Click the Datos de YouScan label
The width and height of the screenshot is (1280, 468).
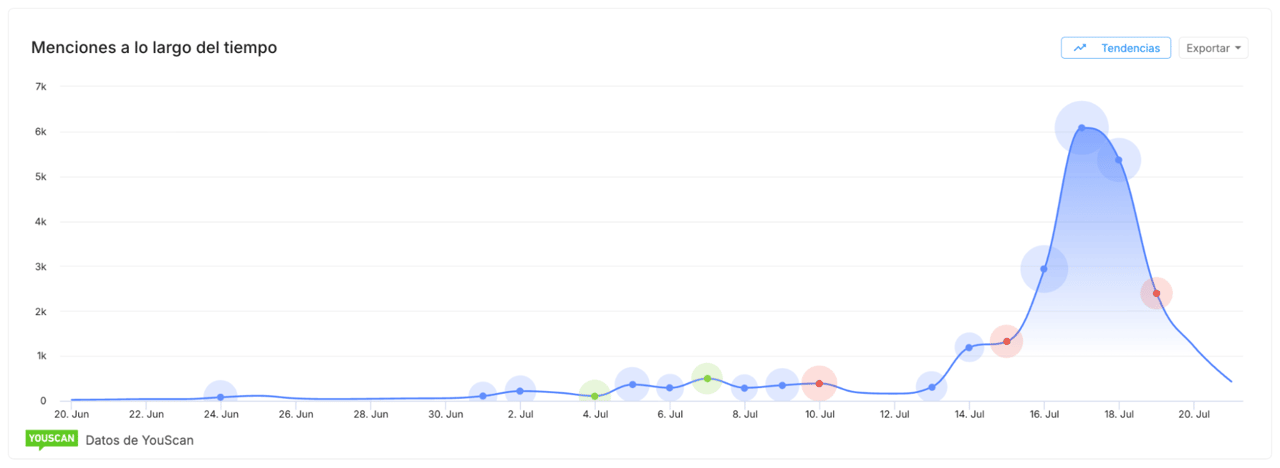(140, 440)
